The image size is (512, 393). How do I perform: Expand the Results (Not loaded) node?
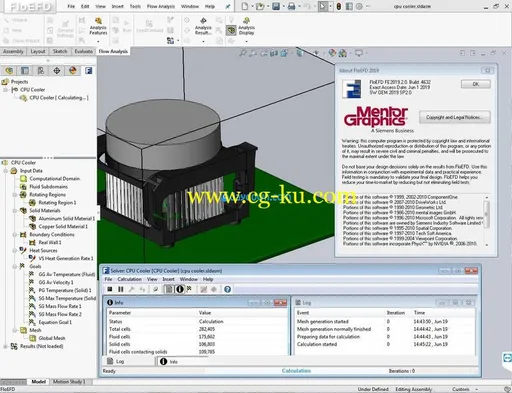(x=6, y=346)
